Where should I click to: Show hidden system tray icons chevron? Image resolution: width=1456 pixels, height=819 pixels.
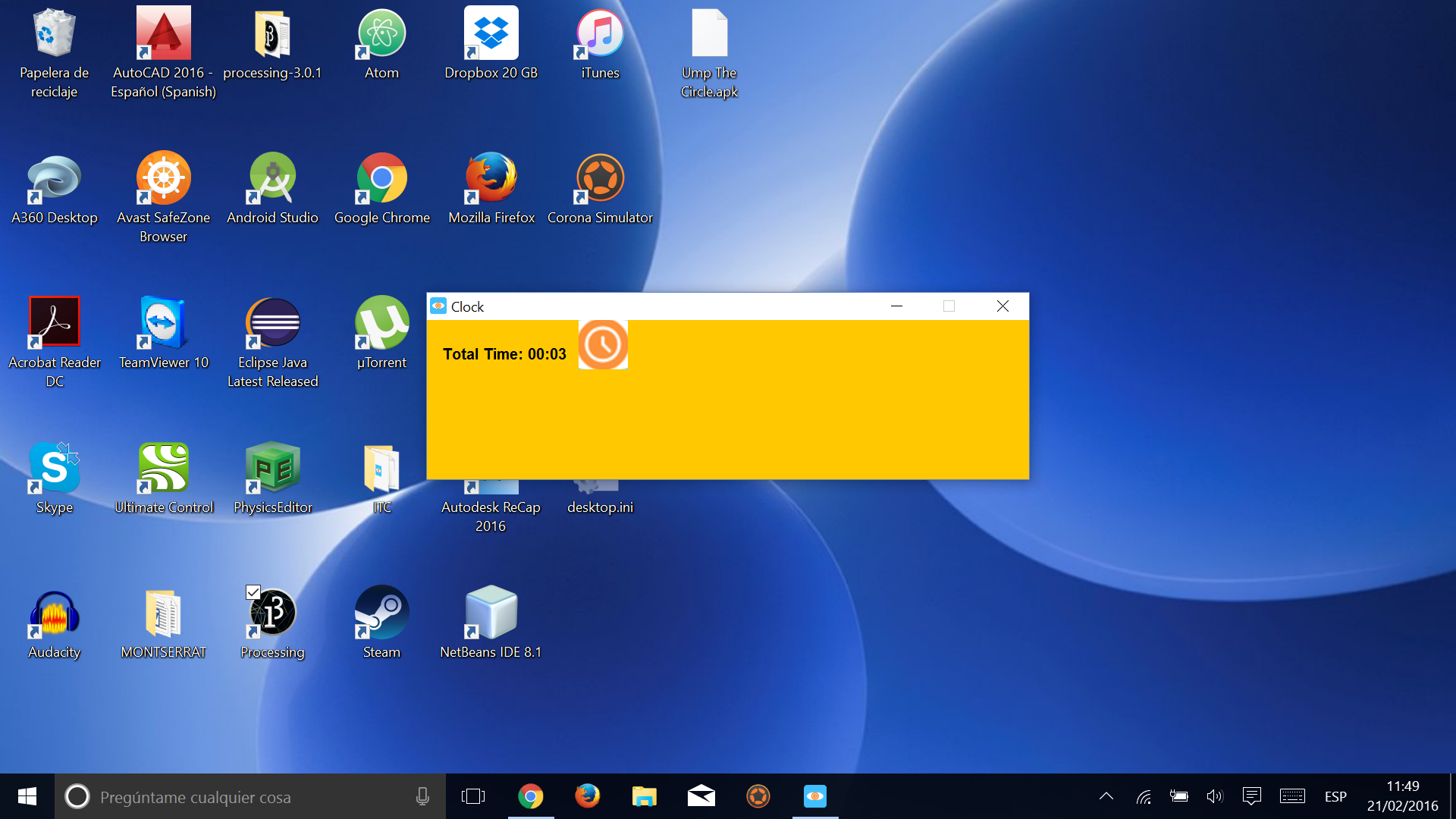[1106, 796]
